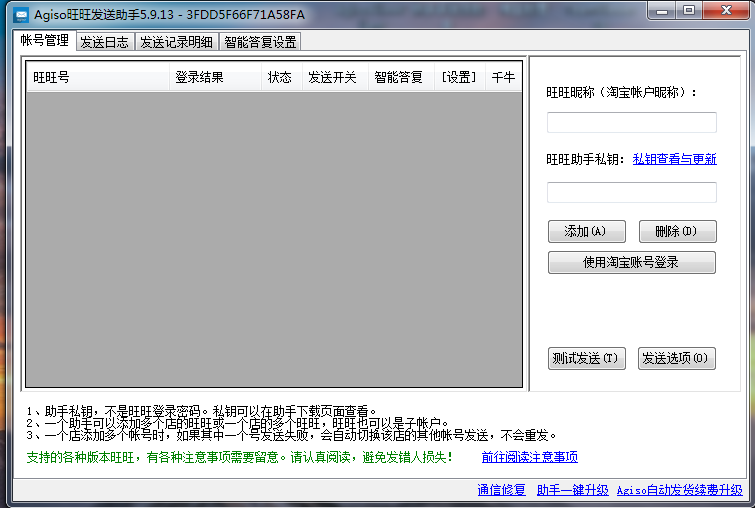This screenshot has width=755, height=508.
Task: Click the 助手一键升级 link
Action: coord(573,490)
